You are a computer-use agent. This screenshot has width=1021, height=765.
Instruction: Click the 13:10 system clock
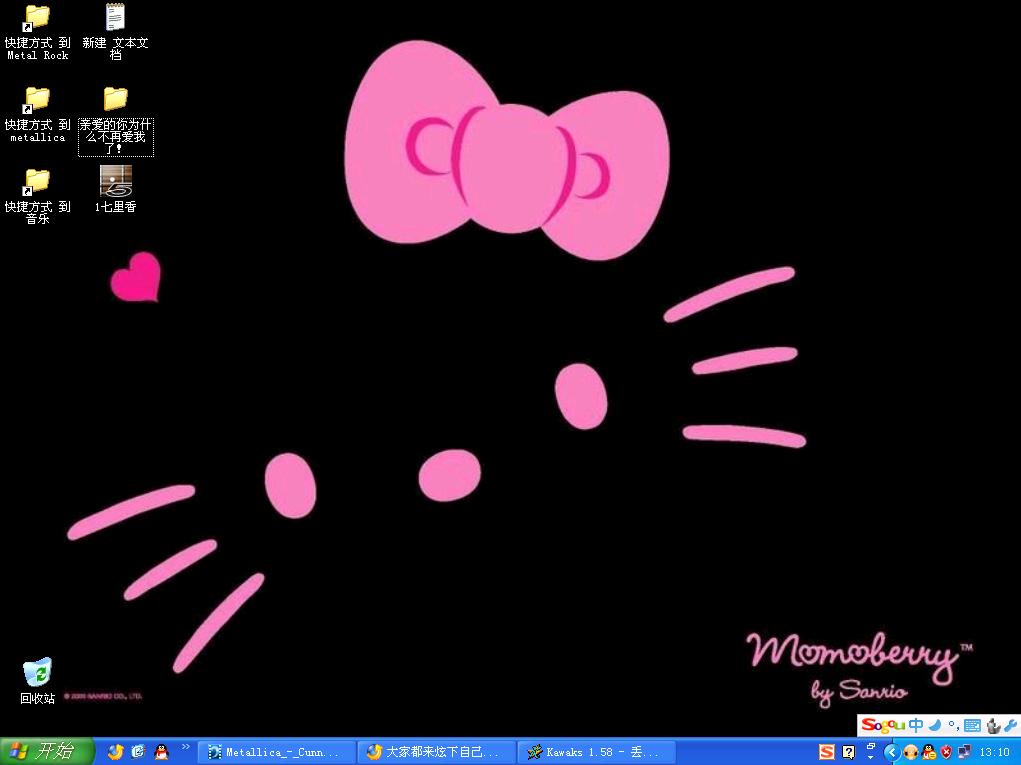click(994, 753)
